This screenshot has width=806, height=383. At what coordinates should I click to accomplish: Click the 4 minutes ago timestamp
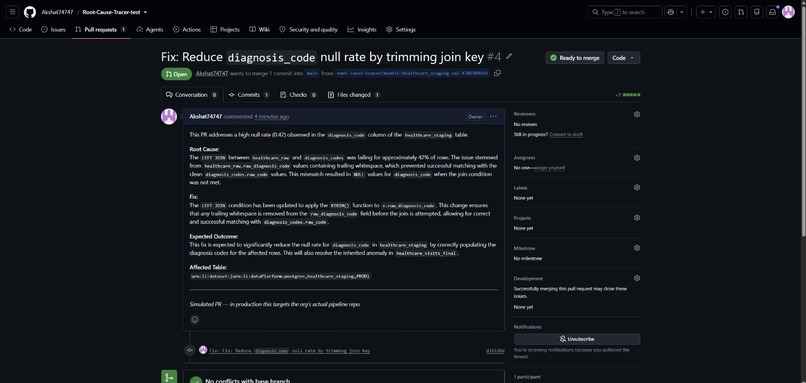tap(271, 117)
